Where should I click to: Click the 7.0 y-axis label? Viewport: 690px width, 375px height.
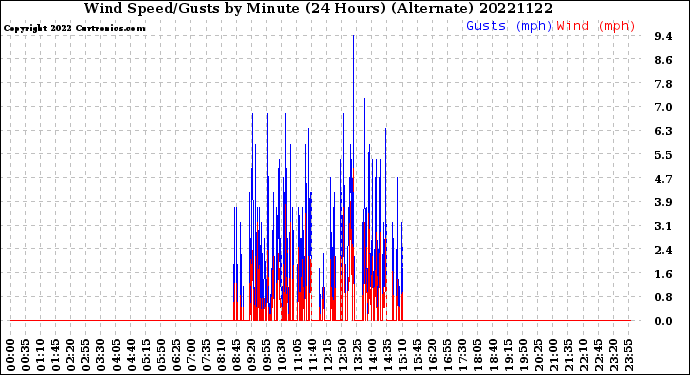tap(663, 107)
